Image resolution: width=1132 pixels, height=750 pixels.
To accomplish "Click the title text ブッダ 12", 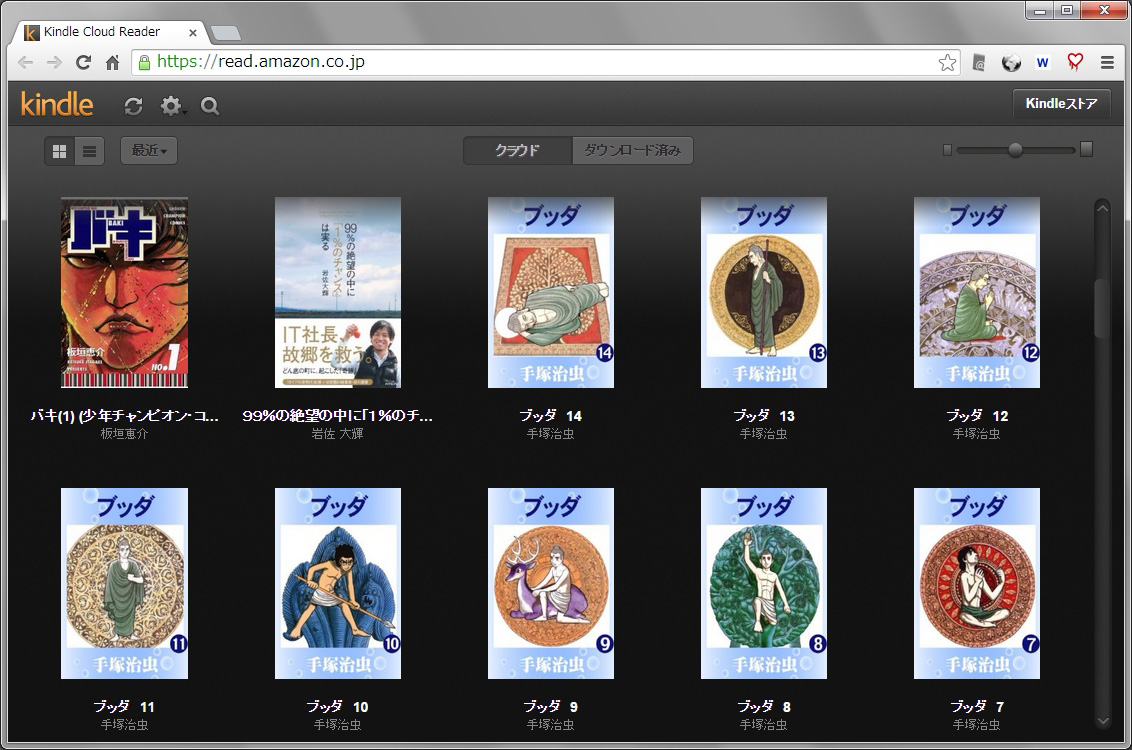I will [977, 416].
